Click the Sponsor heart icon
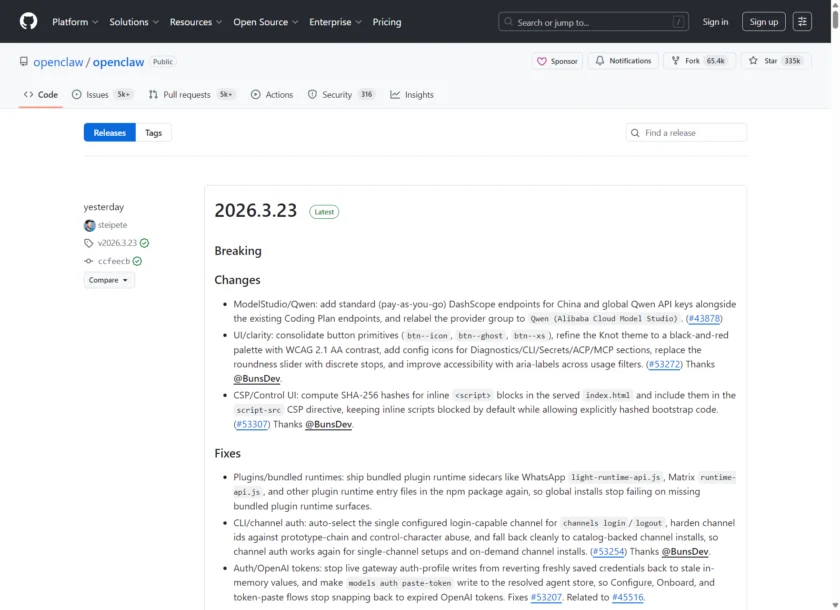840x610 pixels. [541, 61]
